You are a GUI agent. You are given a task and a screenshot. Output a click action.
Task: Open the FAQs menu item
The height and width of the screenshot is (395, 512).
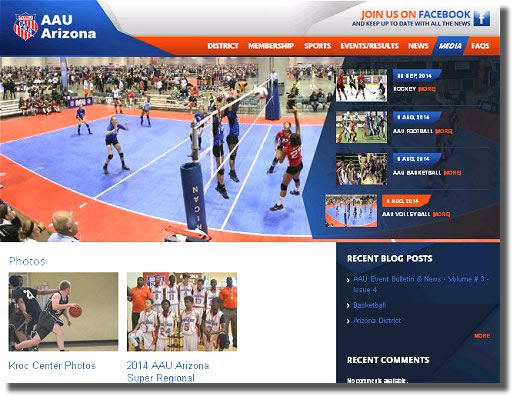click(480, 46)
